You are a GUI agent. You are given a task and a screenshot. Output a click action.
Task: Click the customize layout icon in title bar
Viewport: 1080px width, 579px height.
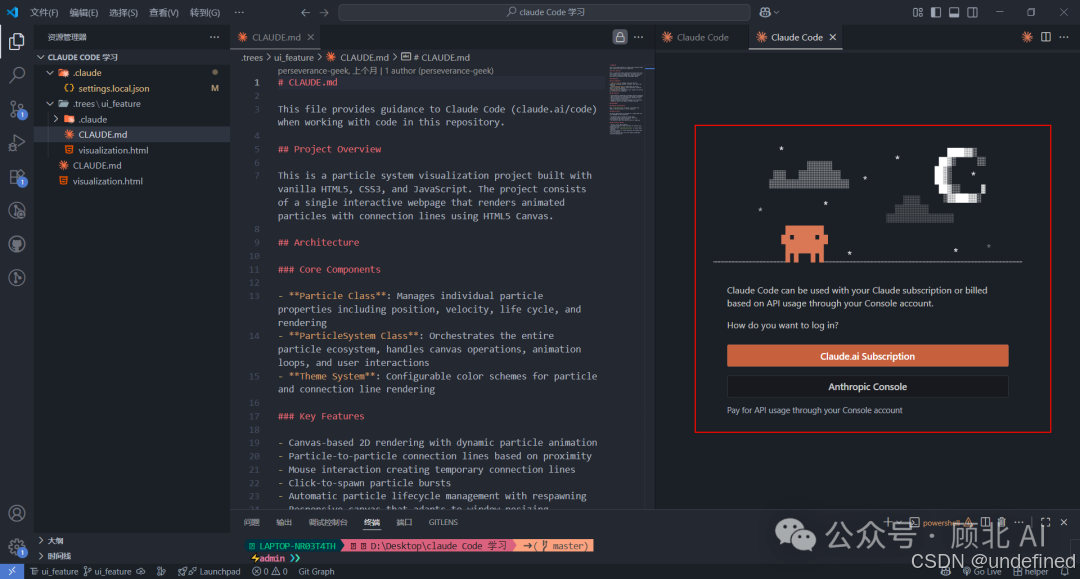917,12
